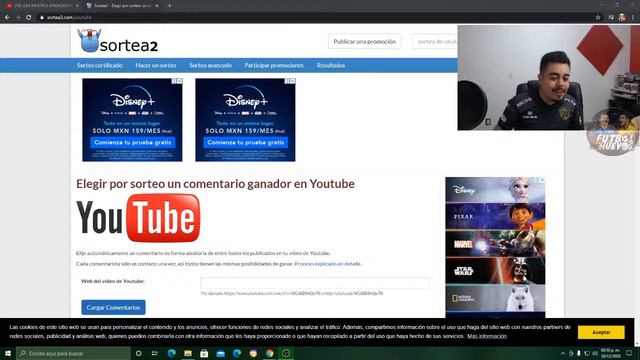Click the page heading "Elegir por sorteo un comentario ganador en Youtube"
This screenshot has width=640, height=360.
pyautogui.click(x=215, y=184)
